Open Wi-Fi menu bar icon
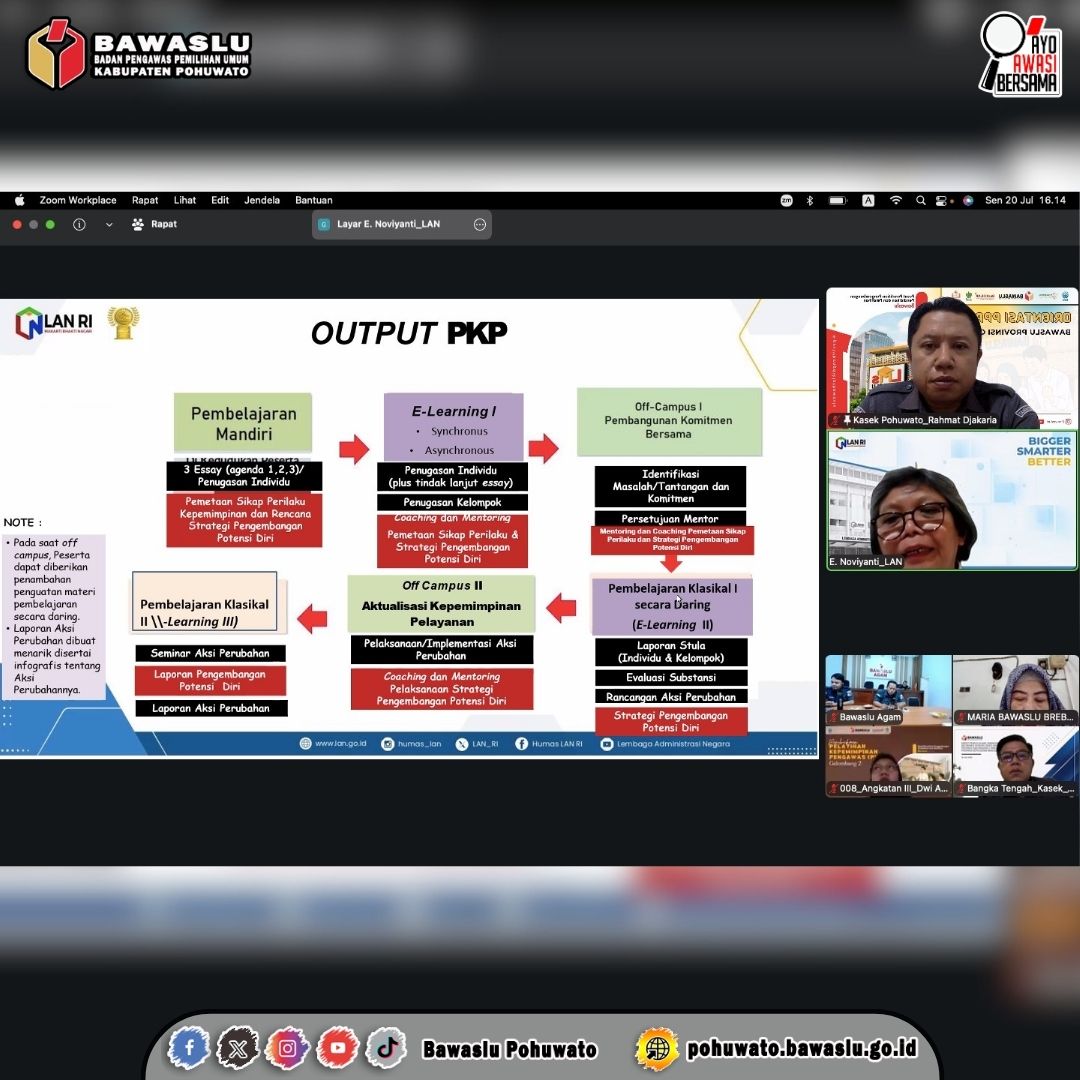 (x=895, y=200)
